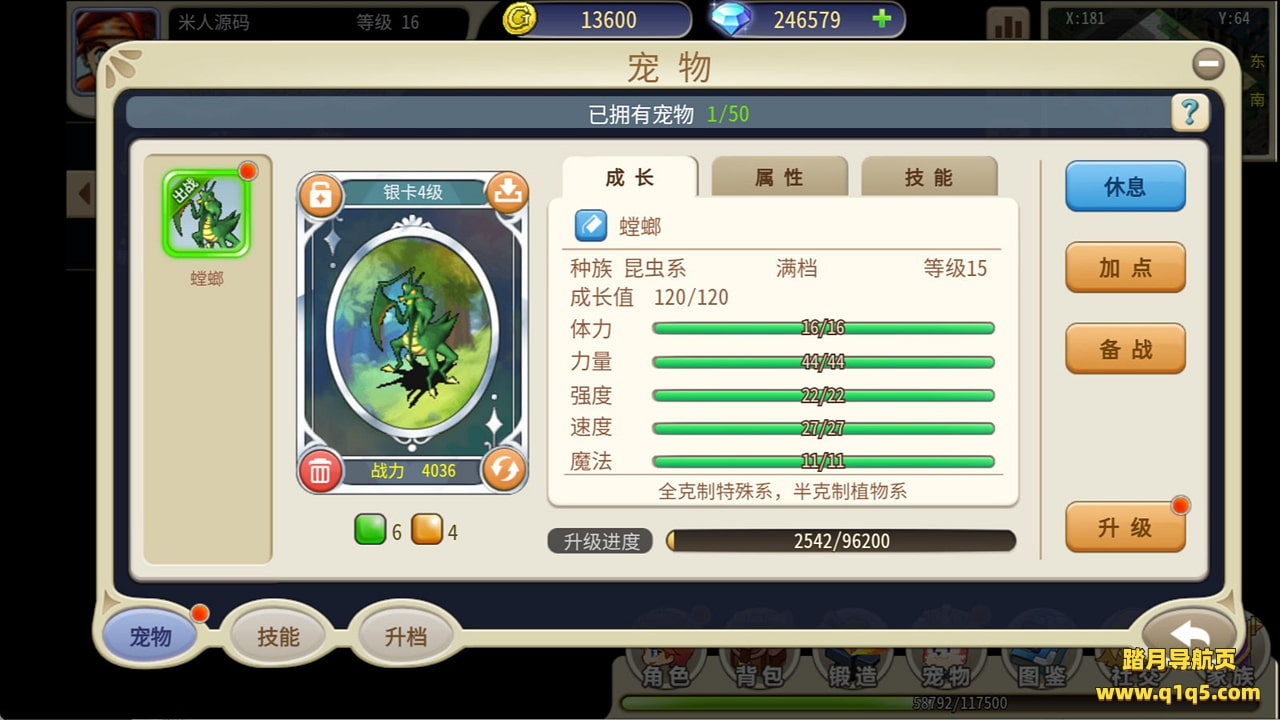Click the 加点 button
The height and width of the screenshot is (720, 1280).
(x=1125, y=267)
